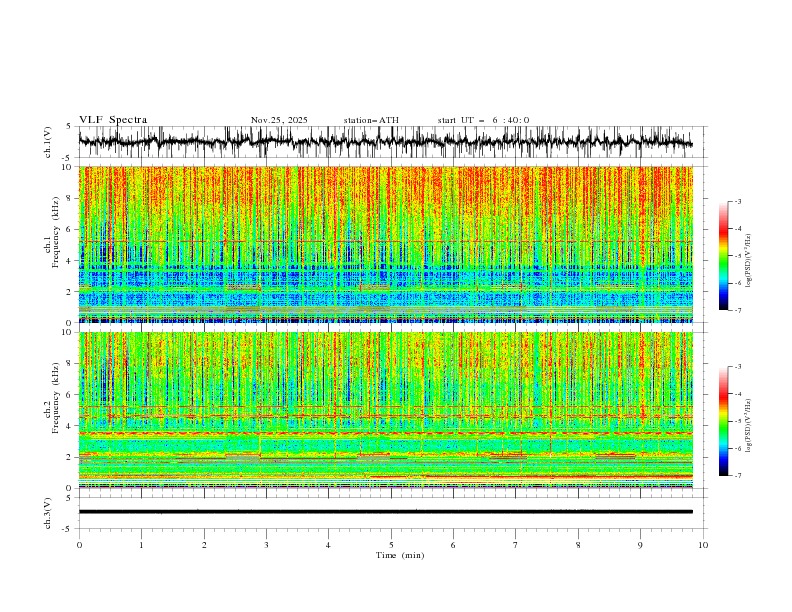
Task: Click the Time (min) axis label
Action: (x=400, y=555)
